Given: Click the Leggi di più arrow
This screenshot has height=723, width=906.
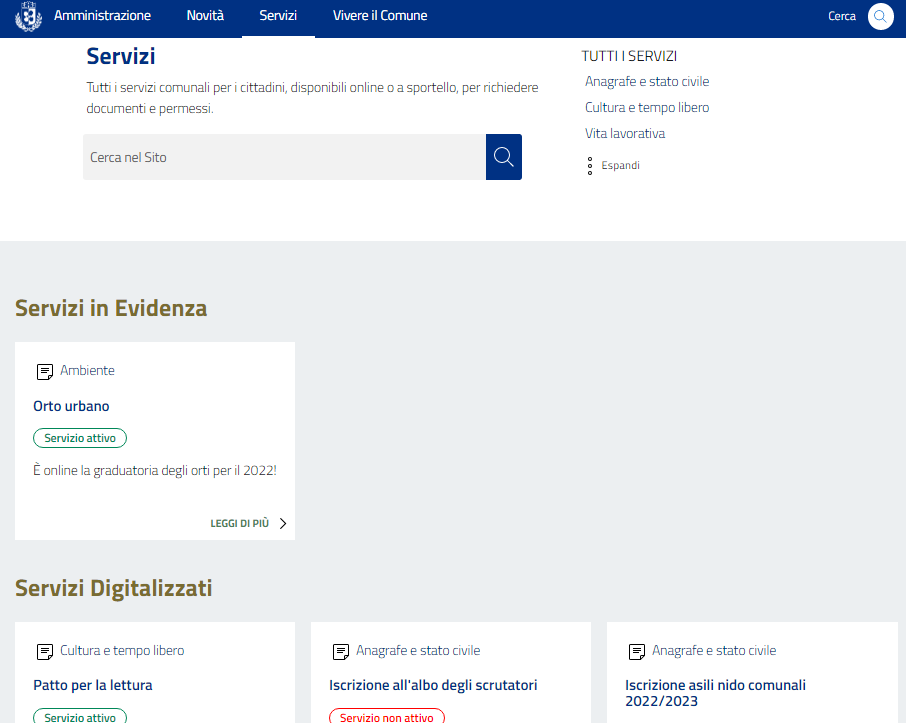Looking at the screenshot, I should pyautogui.click(x=283, y=523).
